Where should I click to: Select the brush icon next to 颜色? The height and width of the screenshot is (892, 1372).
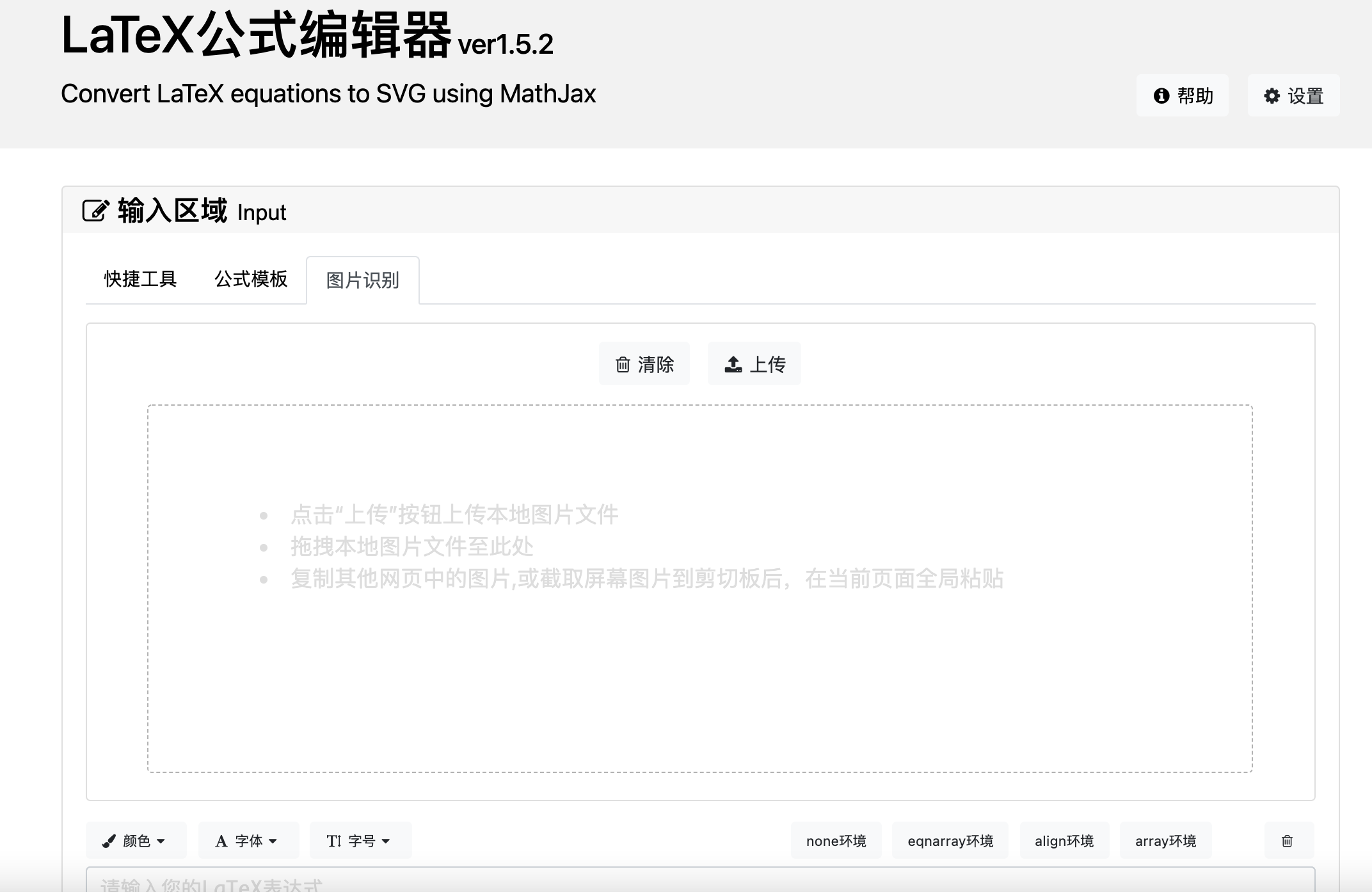point(109,840)
